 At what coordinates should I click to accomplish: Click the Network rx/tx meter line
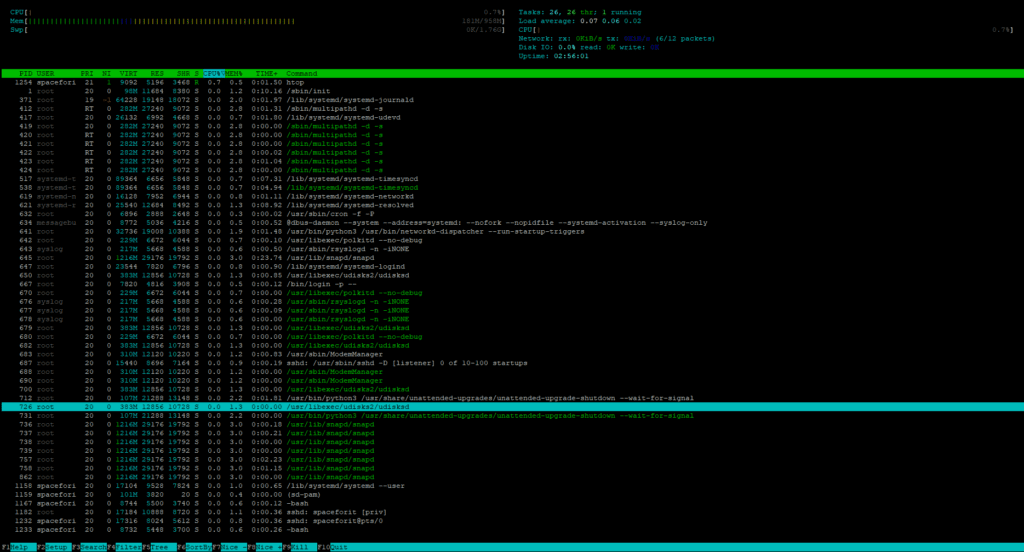click(x=616, y=39)
